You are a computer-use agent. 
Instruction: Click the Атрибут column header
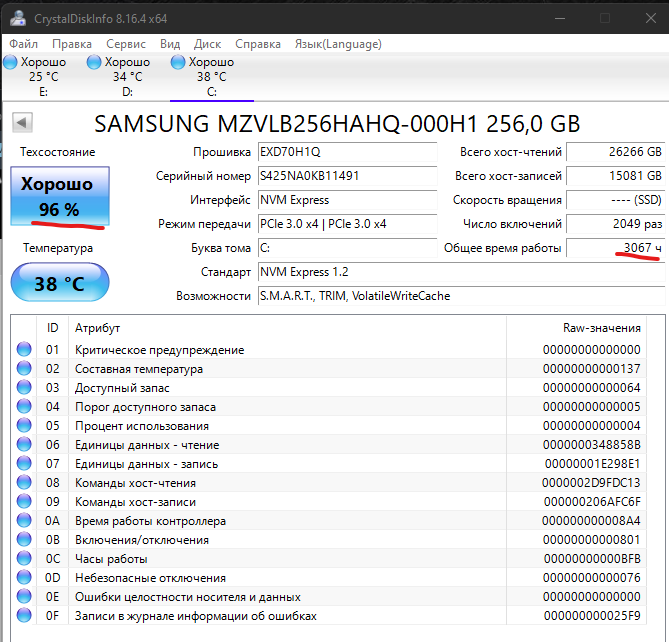[x=287, y=328]
